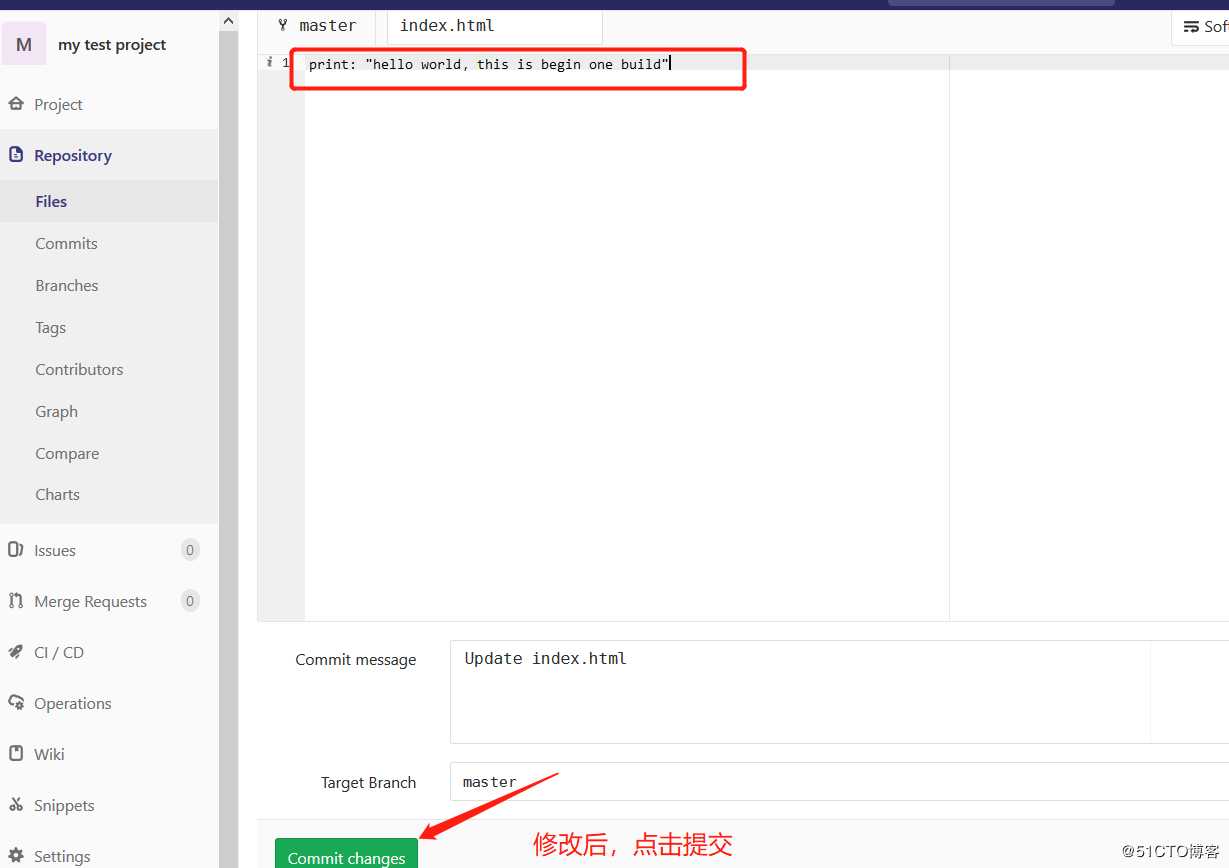Click the line number 1 gutter
The image size is (1229, 868).
(x=285, y=63)
